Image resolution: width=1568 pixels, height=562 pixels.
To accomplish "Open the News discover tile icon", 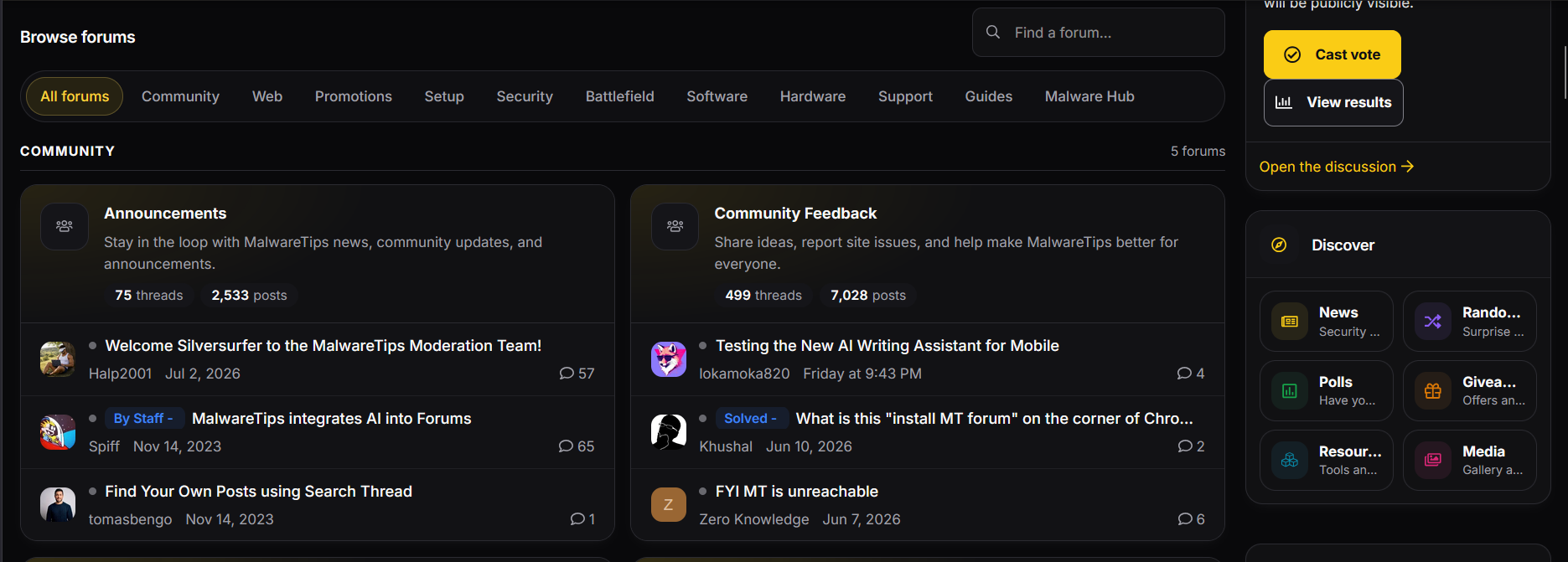I will pyautogui.click(x=1290, y=322).
